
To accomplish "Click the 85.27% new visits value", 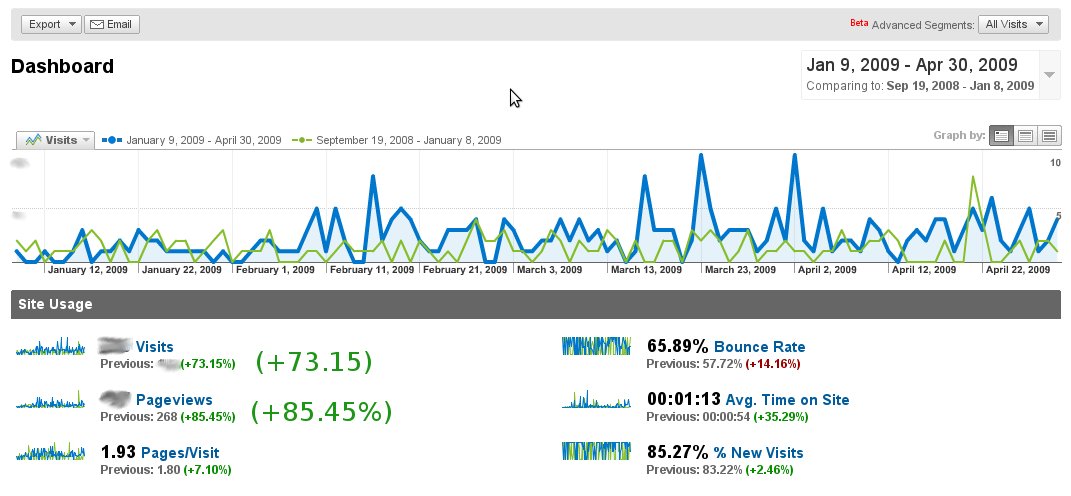I will pyautogui.click(x=678, y=453).
